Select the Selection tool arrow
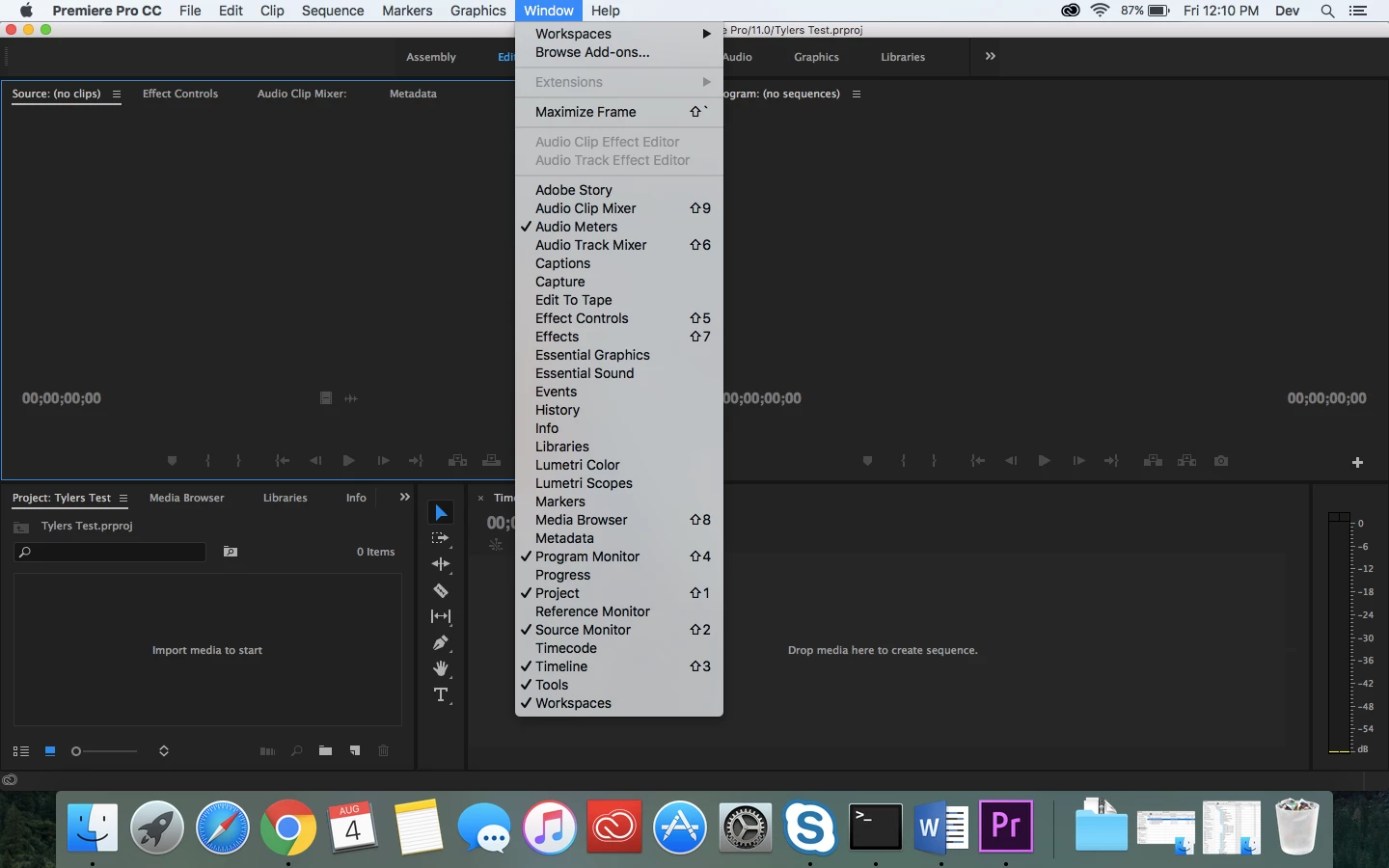Screen dimensions: 1389x868 pos(441,512)
